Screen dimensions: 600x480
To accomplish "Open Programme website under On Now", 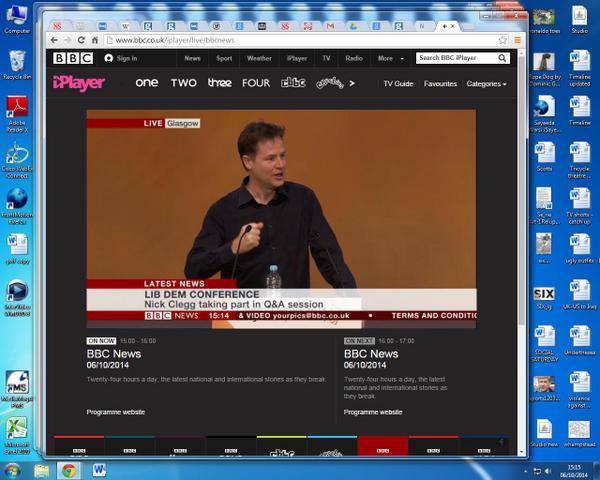I will [116, 412].
